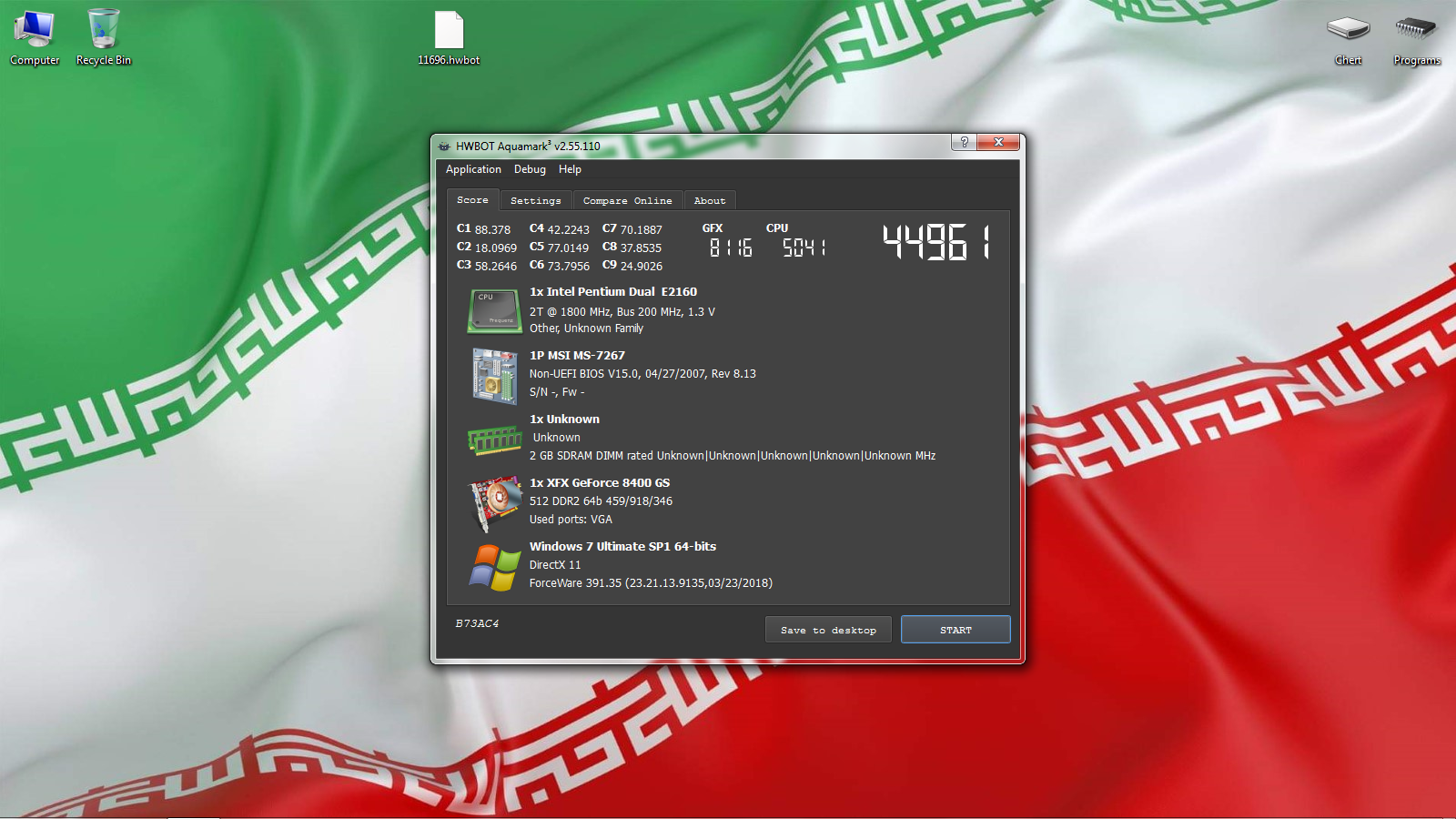This screenshot has width=1456, height=819.
Task: Click the C4 value 42.2243
Action: click(x=568, y=230)
